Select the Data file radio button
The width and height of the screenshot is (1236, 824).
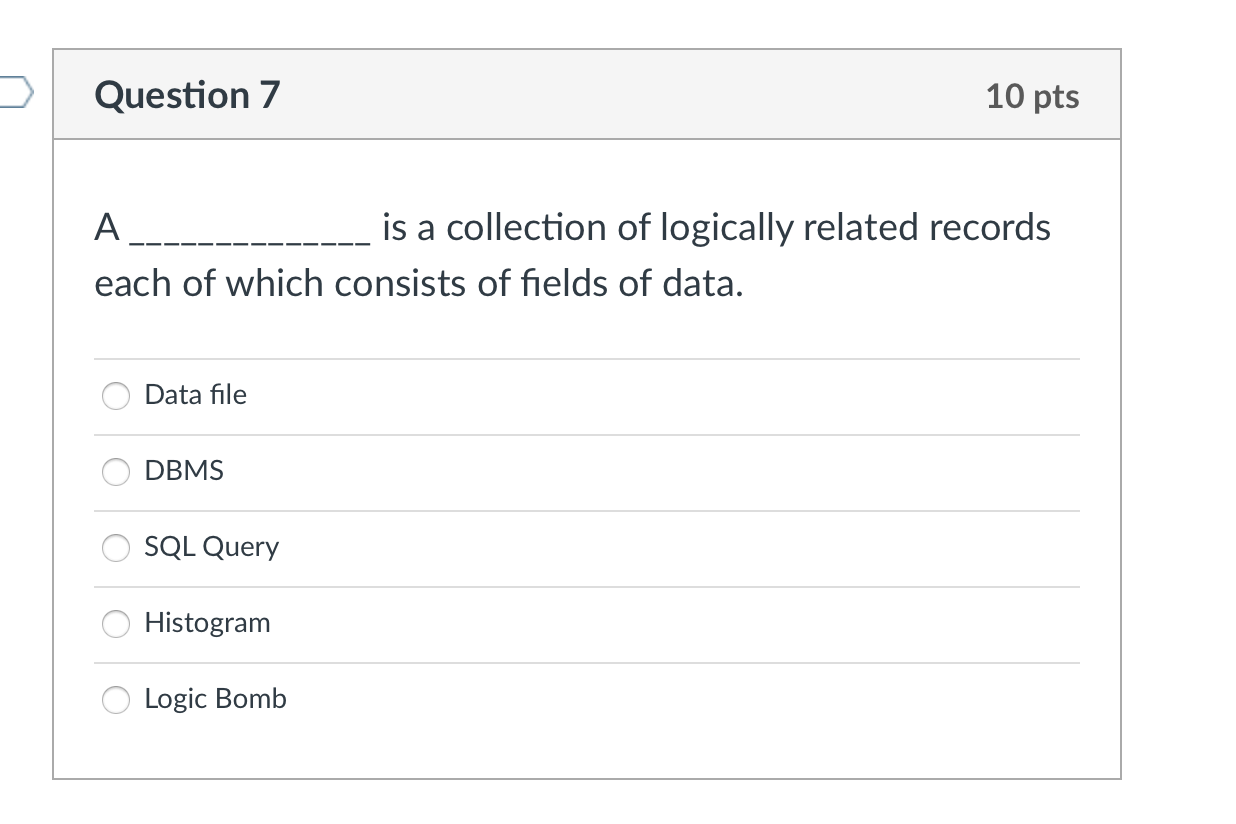click(115, 396)
